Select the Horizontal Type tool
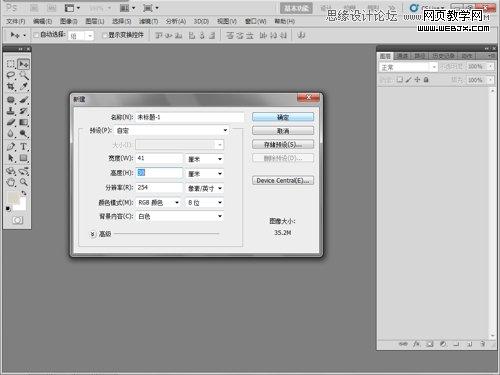 23,147
